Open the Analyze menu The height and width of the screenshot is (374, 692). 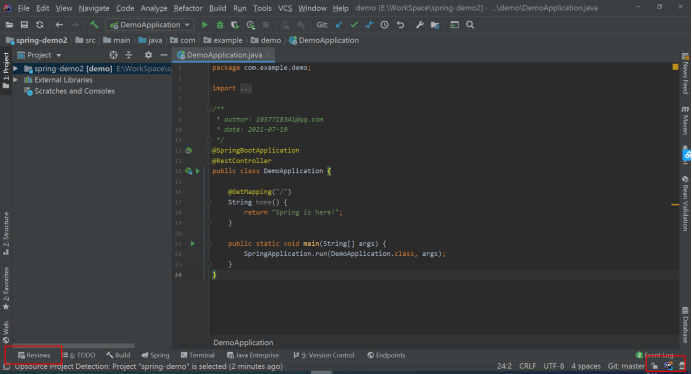point(154,8)
